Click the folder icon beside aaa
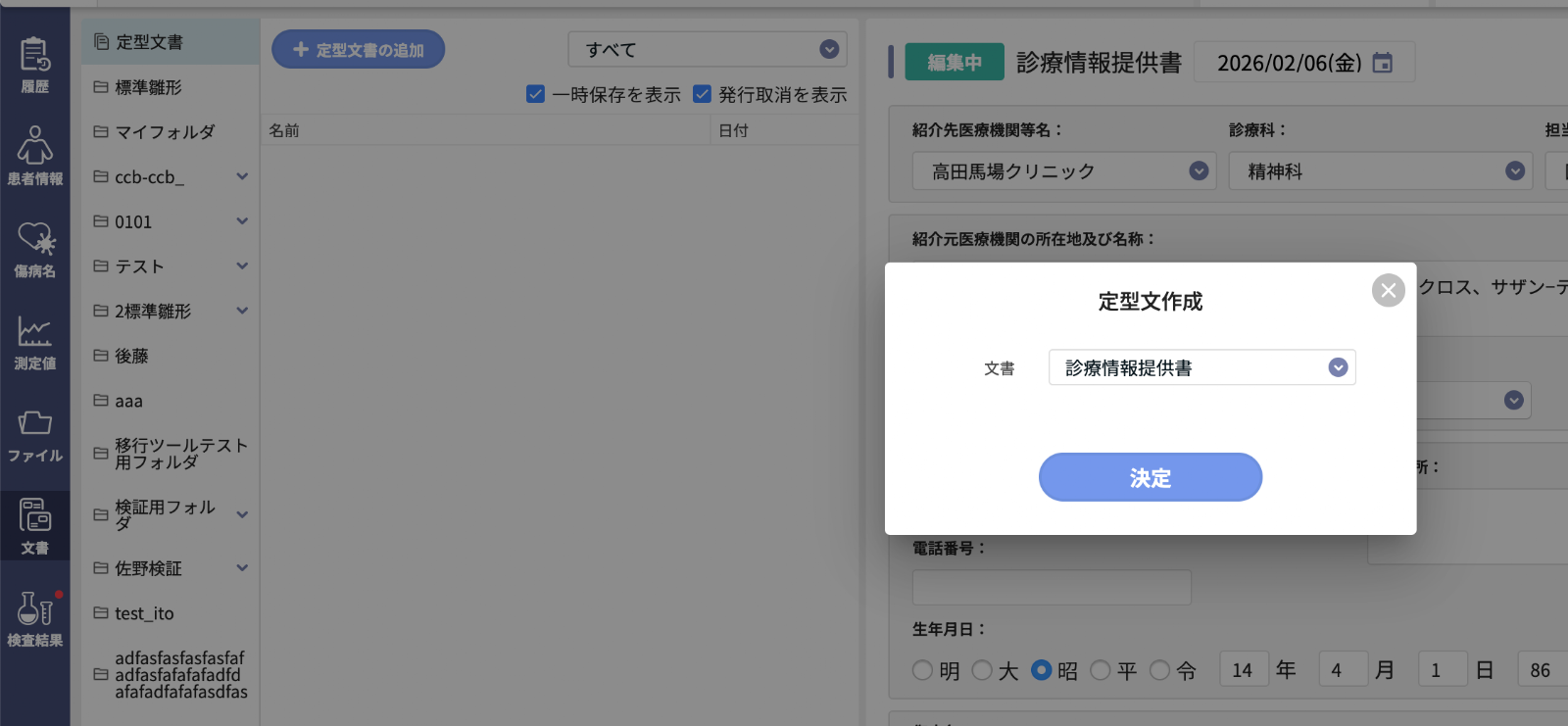 [x=100, y=400]
